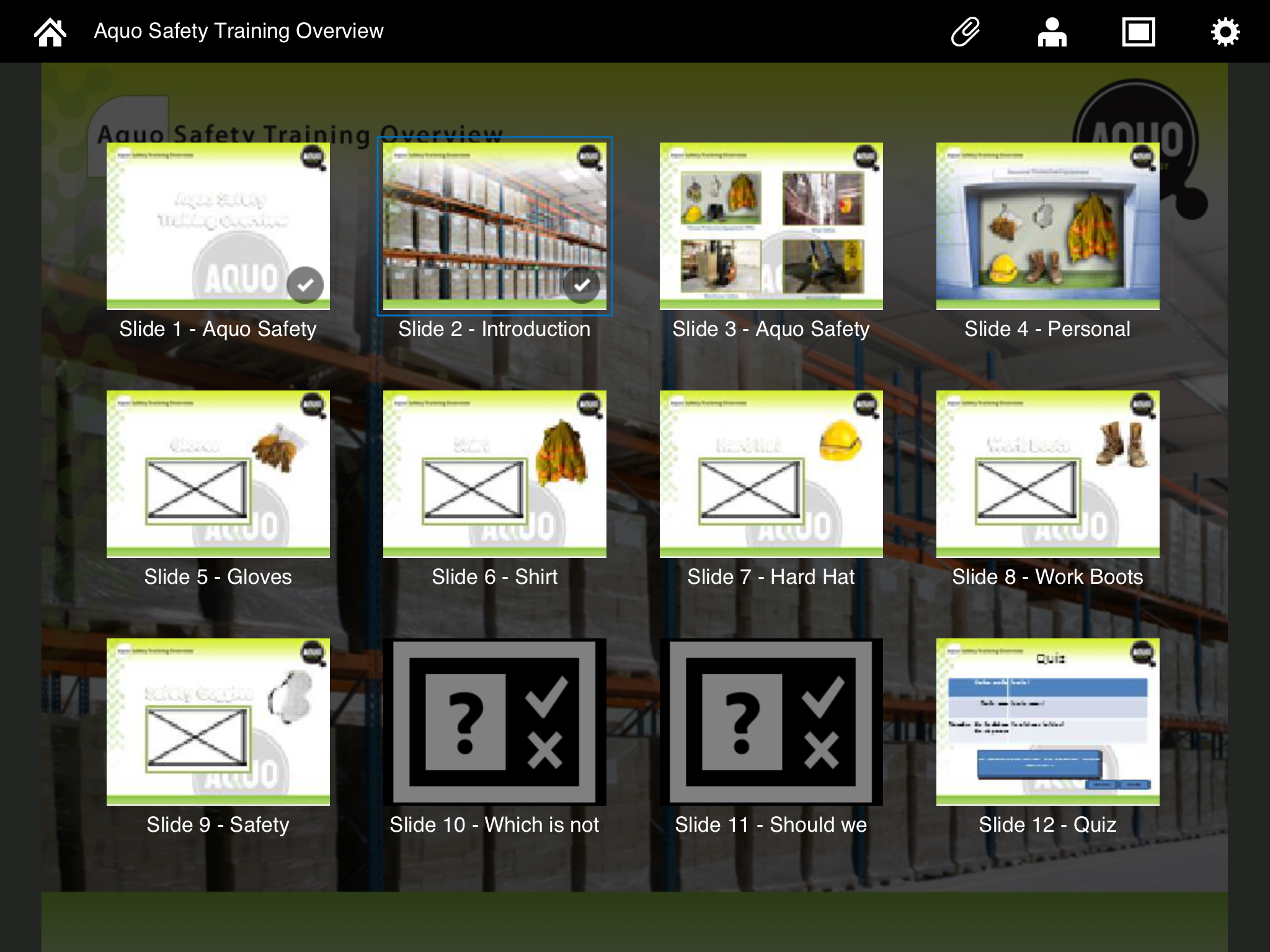Select the Slide 6 - Shirt thumbnail
This screenshot has height=952, width=1270.
494,474
